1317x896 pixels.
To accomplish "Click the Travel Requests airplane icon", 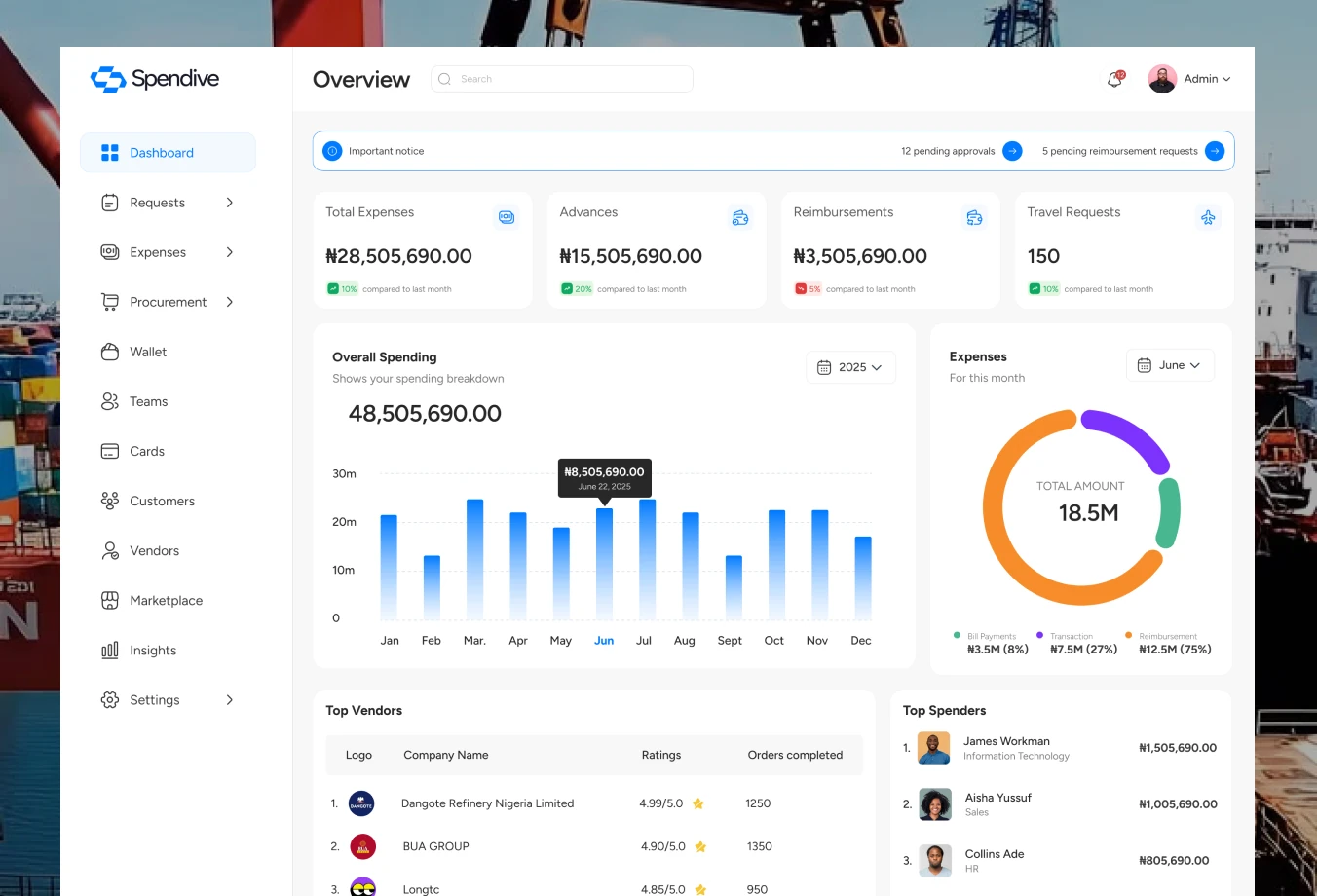I will (x=1208, y=217).
